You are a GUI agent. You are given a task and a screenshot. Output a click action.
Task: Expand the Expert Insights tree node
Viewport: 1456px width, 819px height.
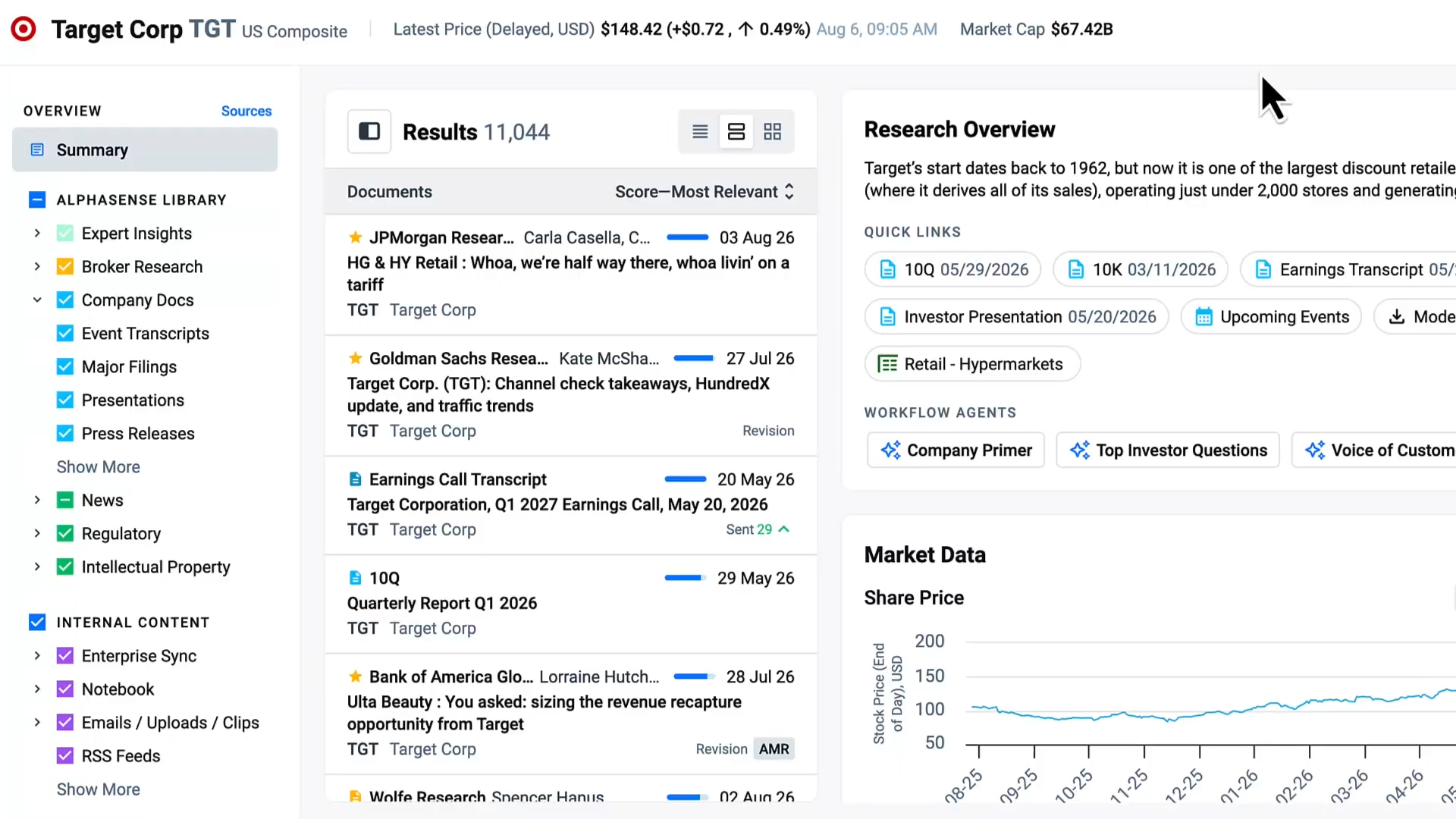click(37, 233)
